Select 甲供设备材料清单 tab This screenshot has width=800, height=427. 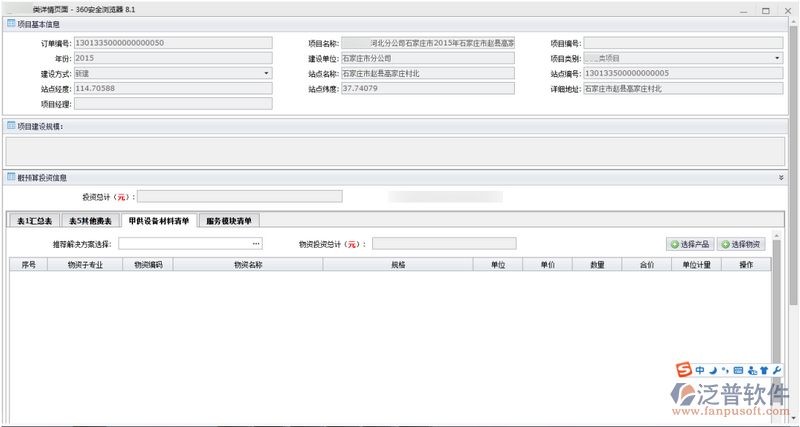pos(159,220)
